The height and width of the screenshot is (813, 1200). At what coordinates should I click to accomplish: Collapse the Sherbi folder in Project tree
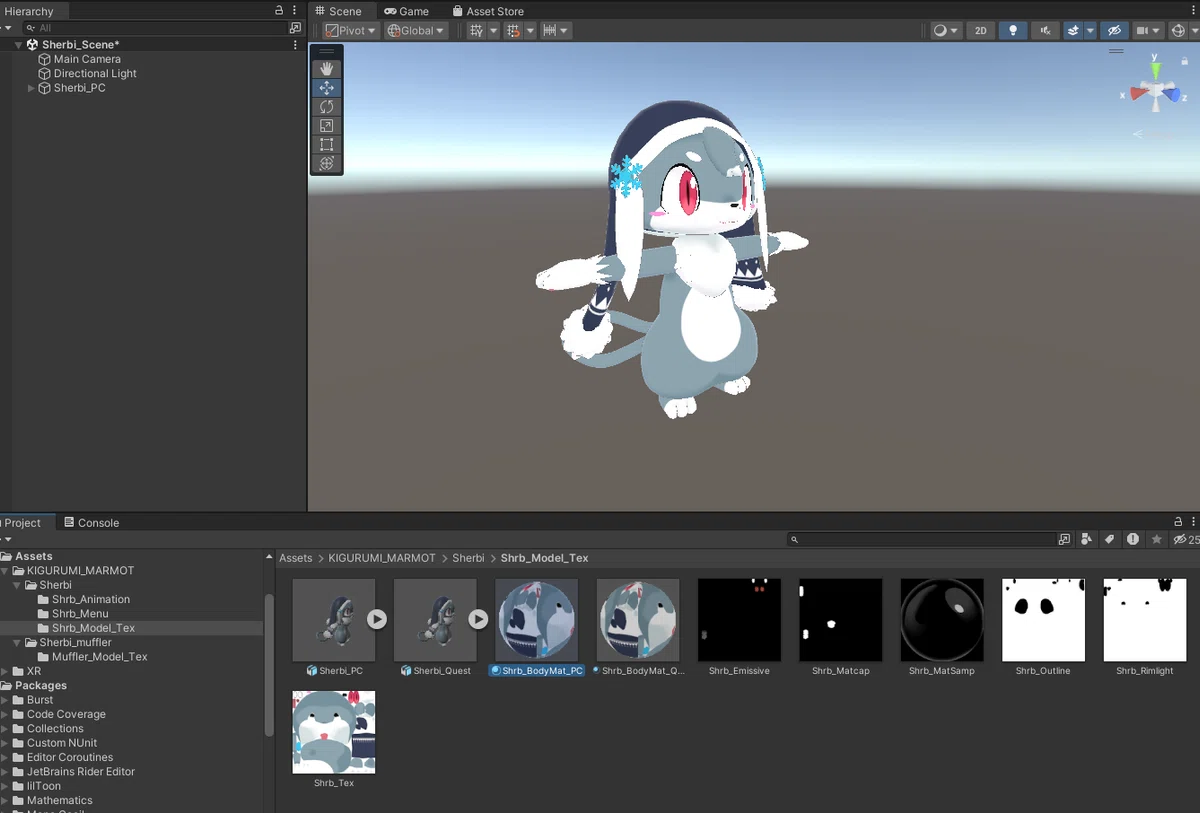[18, 585]
